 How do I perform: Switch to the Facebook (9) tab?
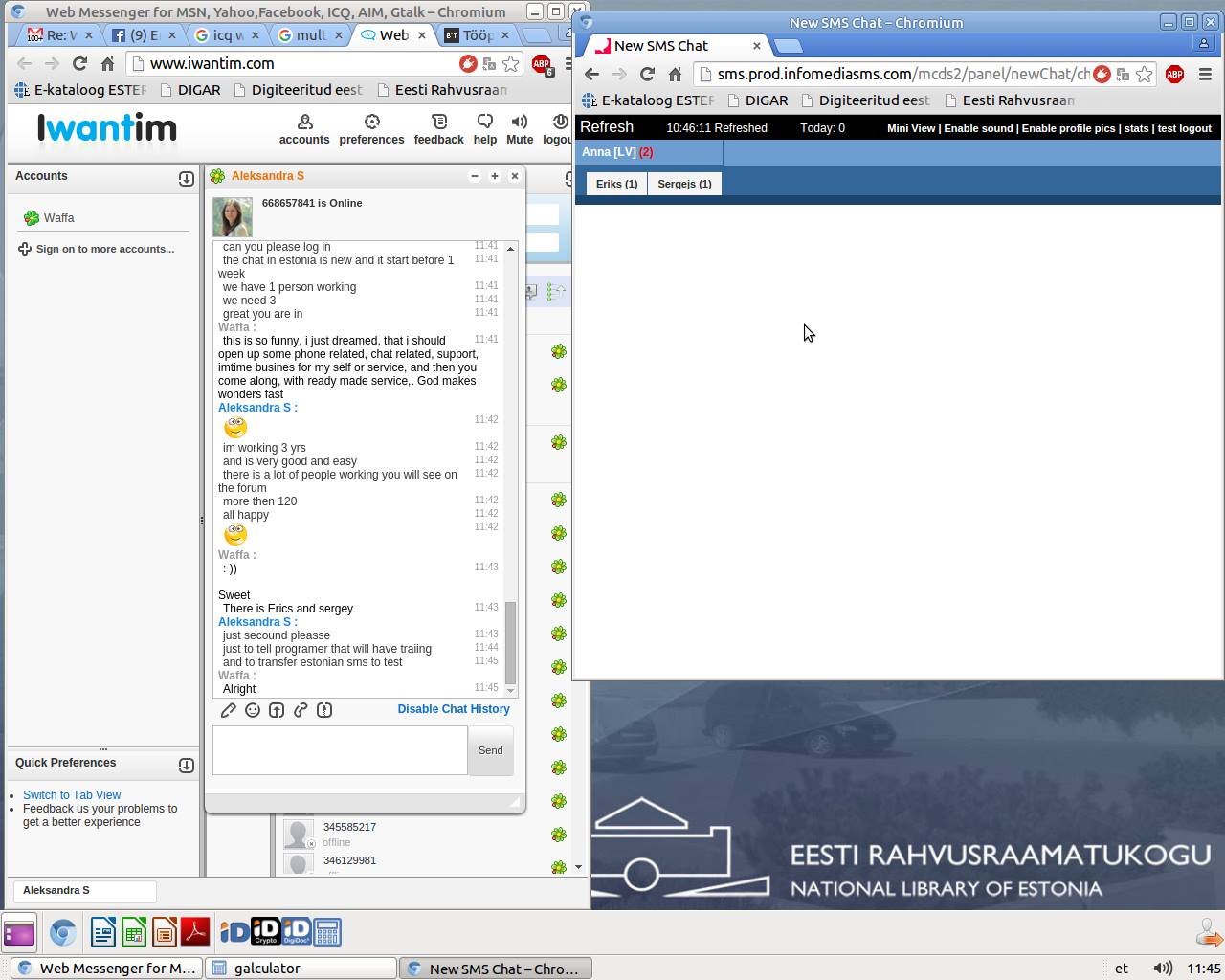[x=145, y=35]
